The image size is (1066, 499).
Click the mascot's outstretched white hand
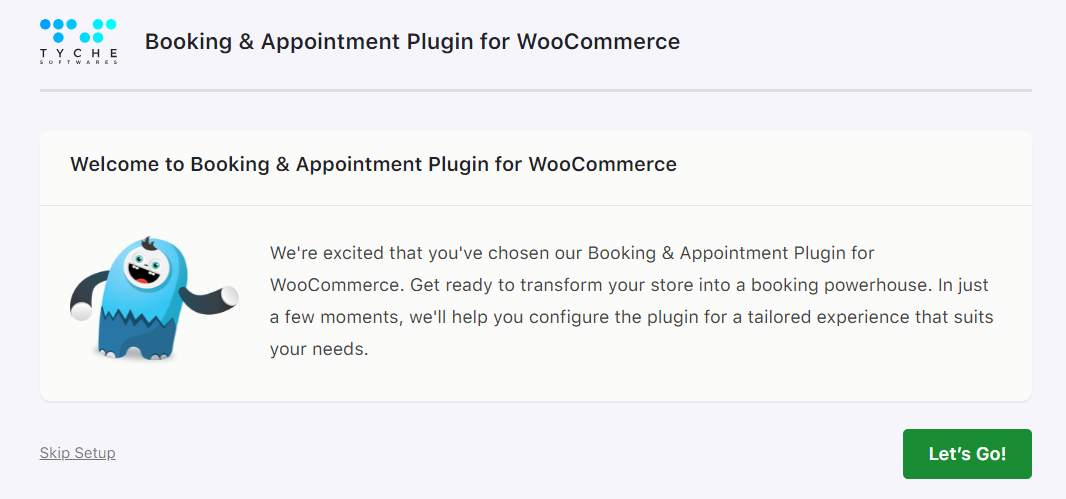click(229, 296)
